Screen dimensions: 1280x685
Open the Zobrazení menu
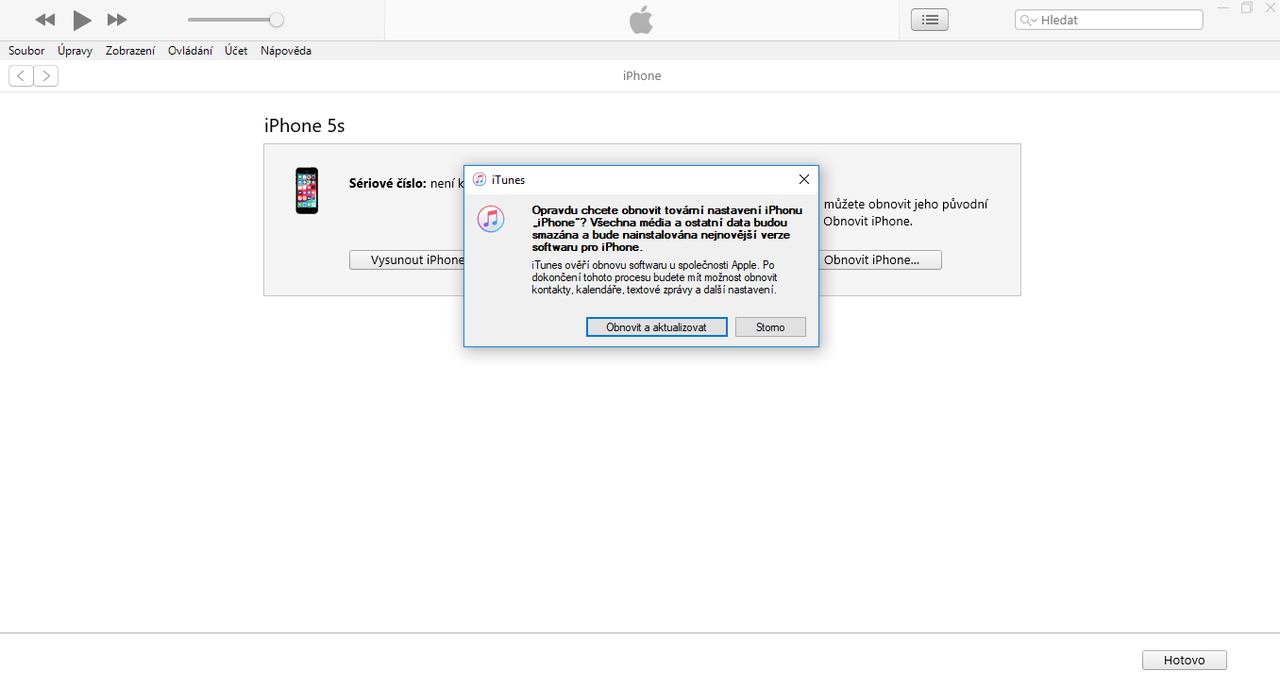click(130, 51)
